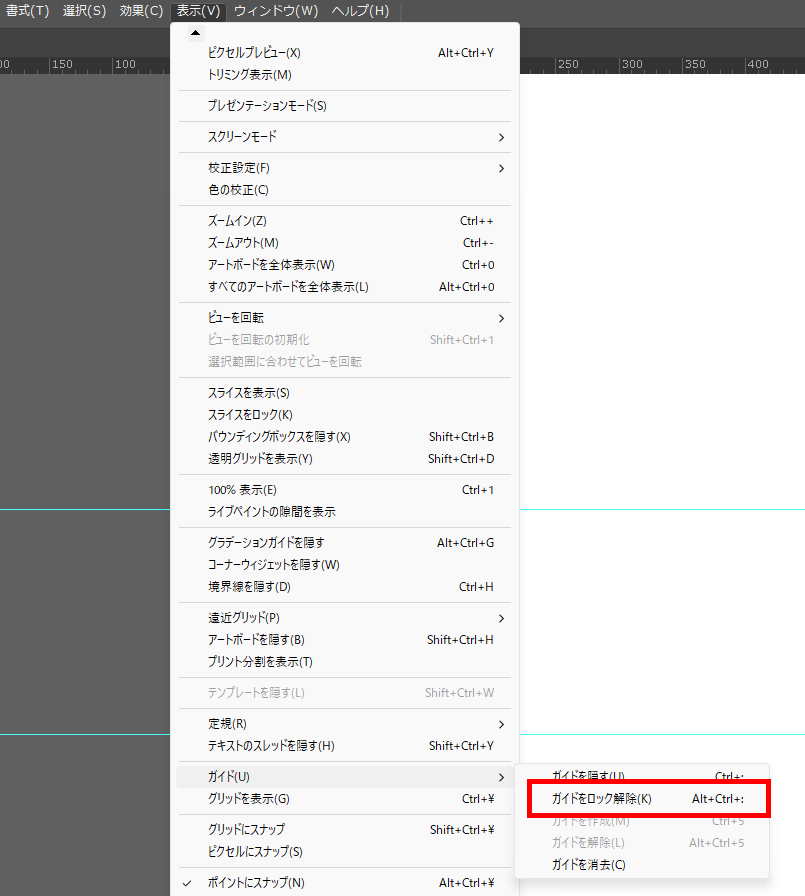
Task: Toggle ポイントにスナップ checked option
Action: pyautogui.click(x=256, y=883)
